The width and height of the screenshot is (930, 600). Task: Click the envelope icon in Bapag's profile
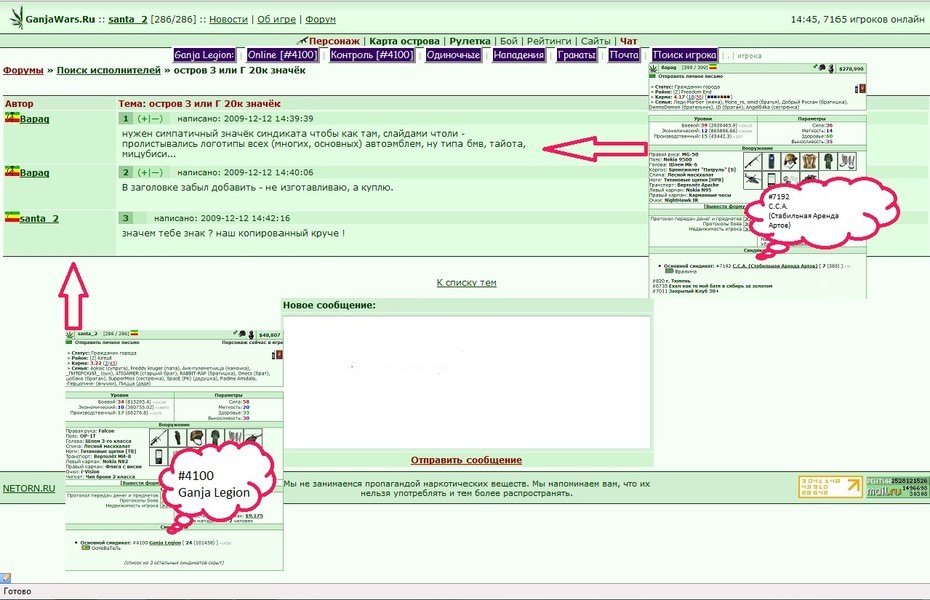pos(653,76)
